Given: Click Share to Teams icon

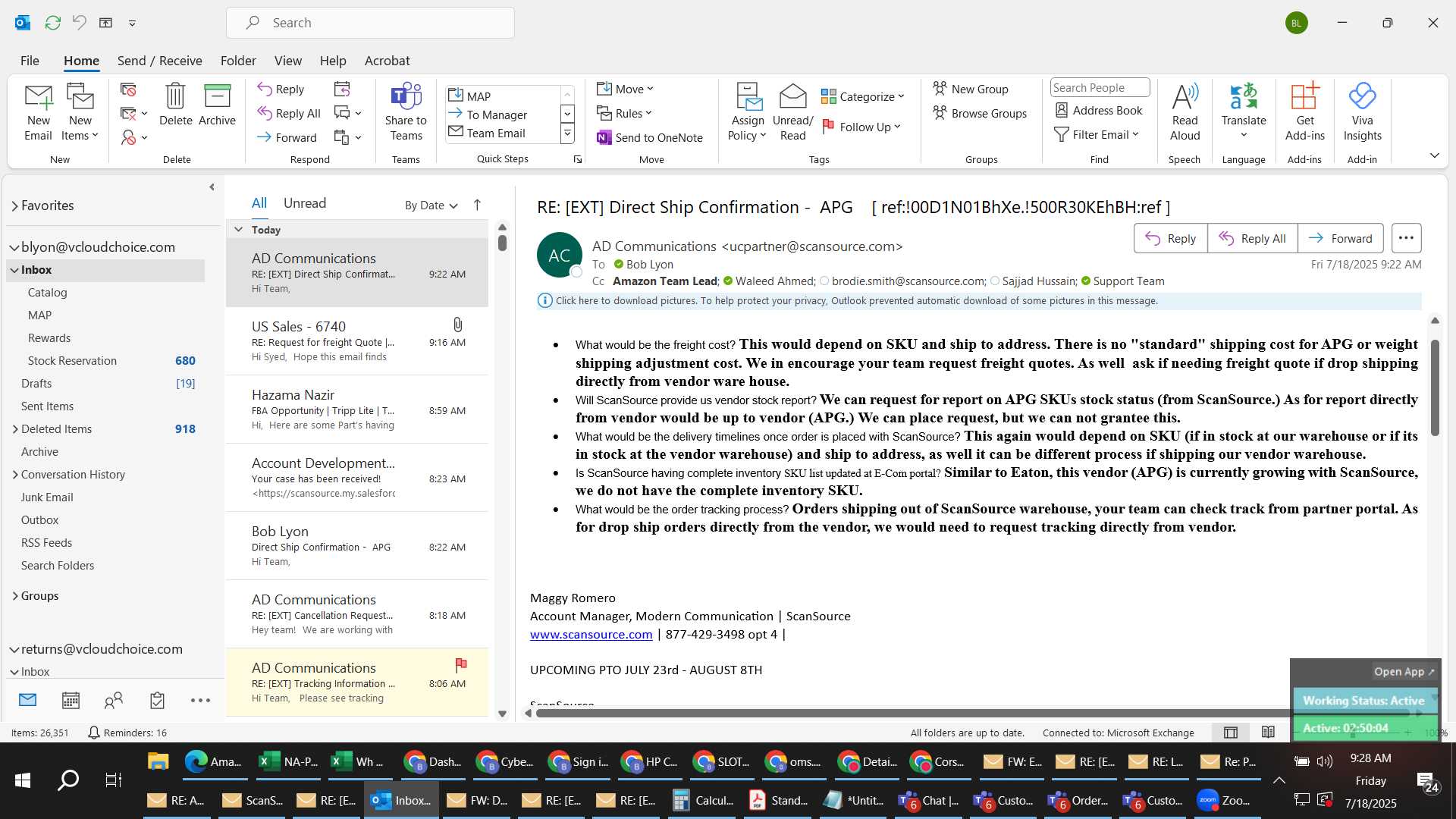Looking at the screenshot, I should pyautogui.click(x=406, y=96).
